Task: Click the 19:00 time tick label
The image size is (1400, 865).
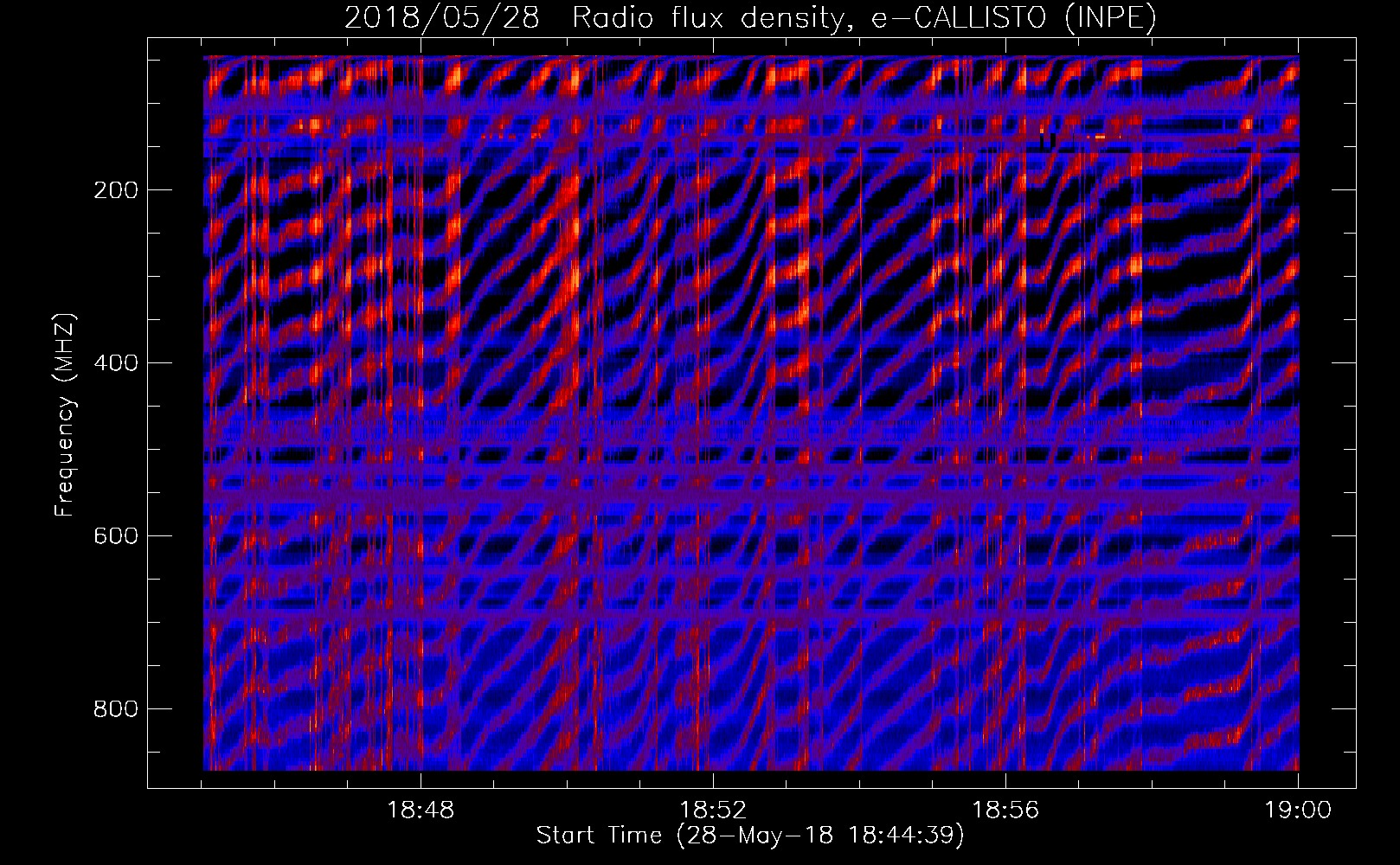Action: point(1298,811)
